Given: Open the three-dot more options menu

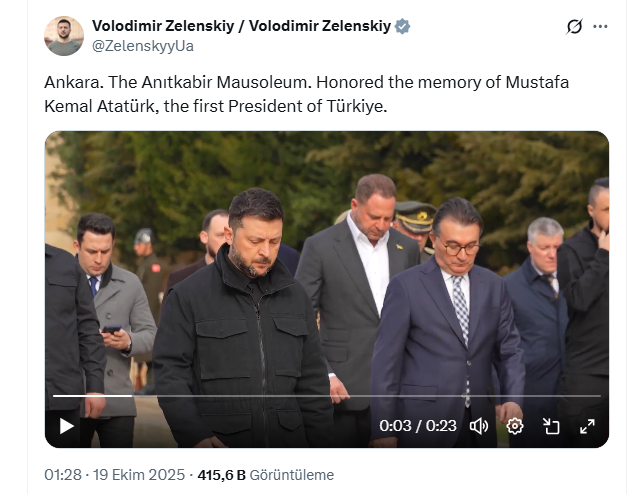Looking at the screenshot, I should (600, 27).
